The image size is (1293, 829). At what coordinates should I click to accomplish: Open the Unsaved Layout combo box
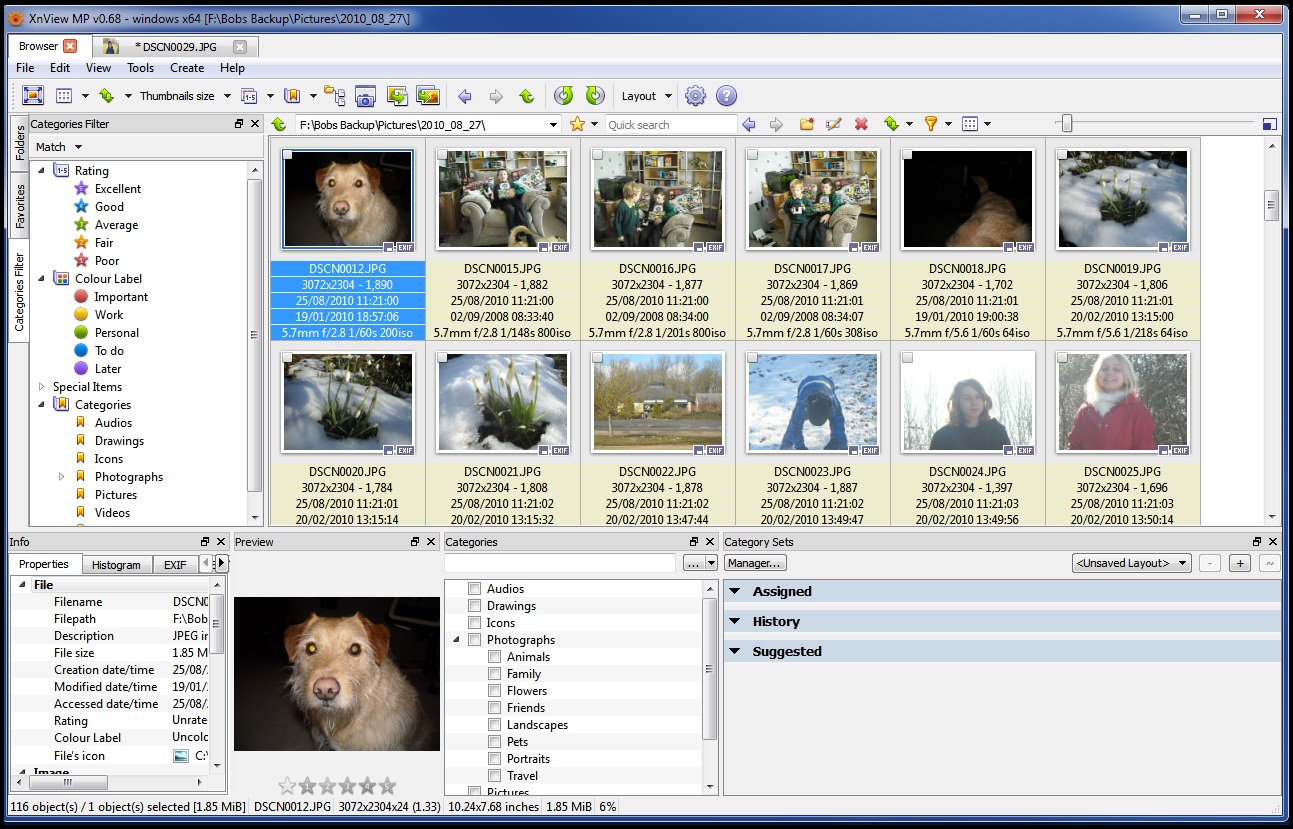[1131, 563]
